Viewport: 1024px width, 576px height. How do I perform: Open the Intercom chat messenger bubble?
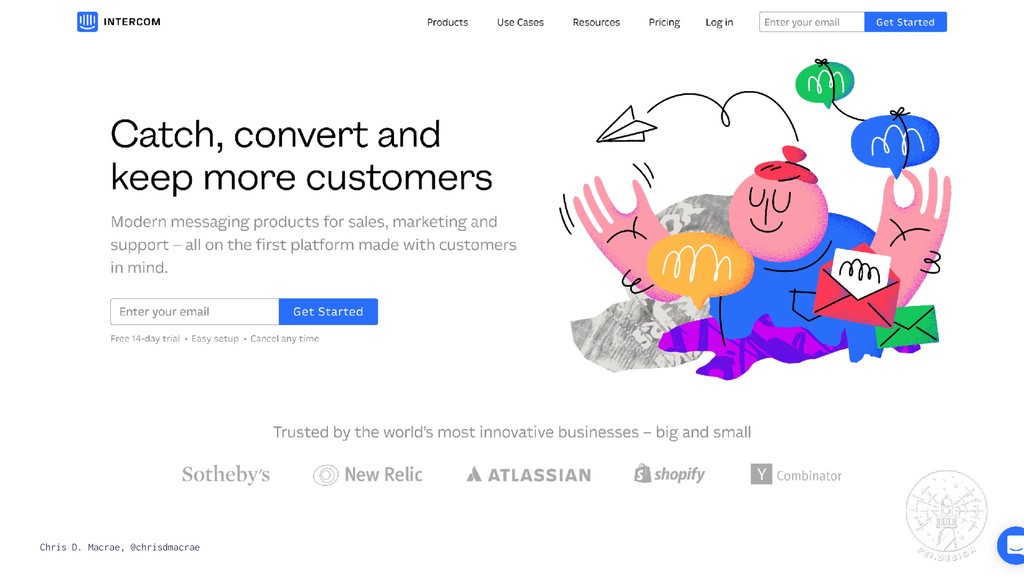(1012, 545)
